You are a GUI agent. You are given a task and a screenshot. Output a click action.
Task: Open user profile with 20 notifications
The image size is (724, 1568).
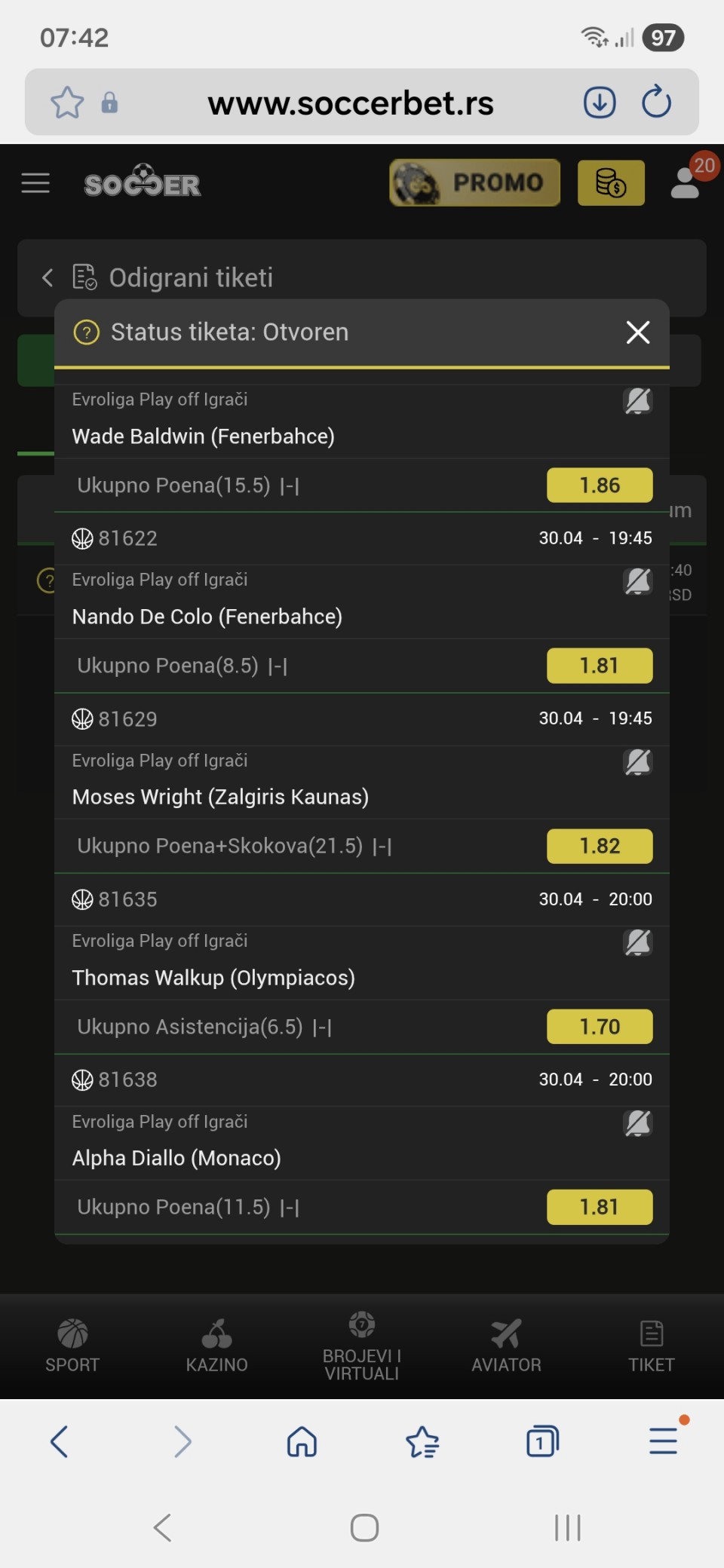(686, 182)
